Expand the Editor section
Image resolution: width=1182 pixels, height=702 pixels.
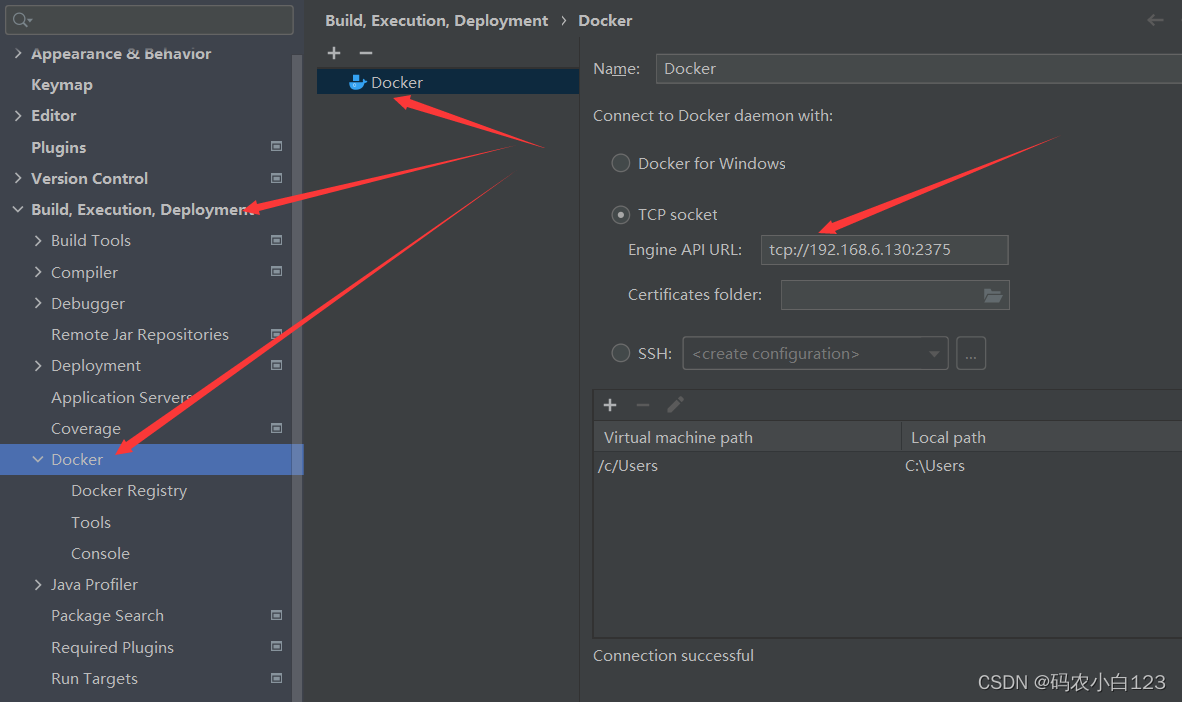click(18, 115)
